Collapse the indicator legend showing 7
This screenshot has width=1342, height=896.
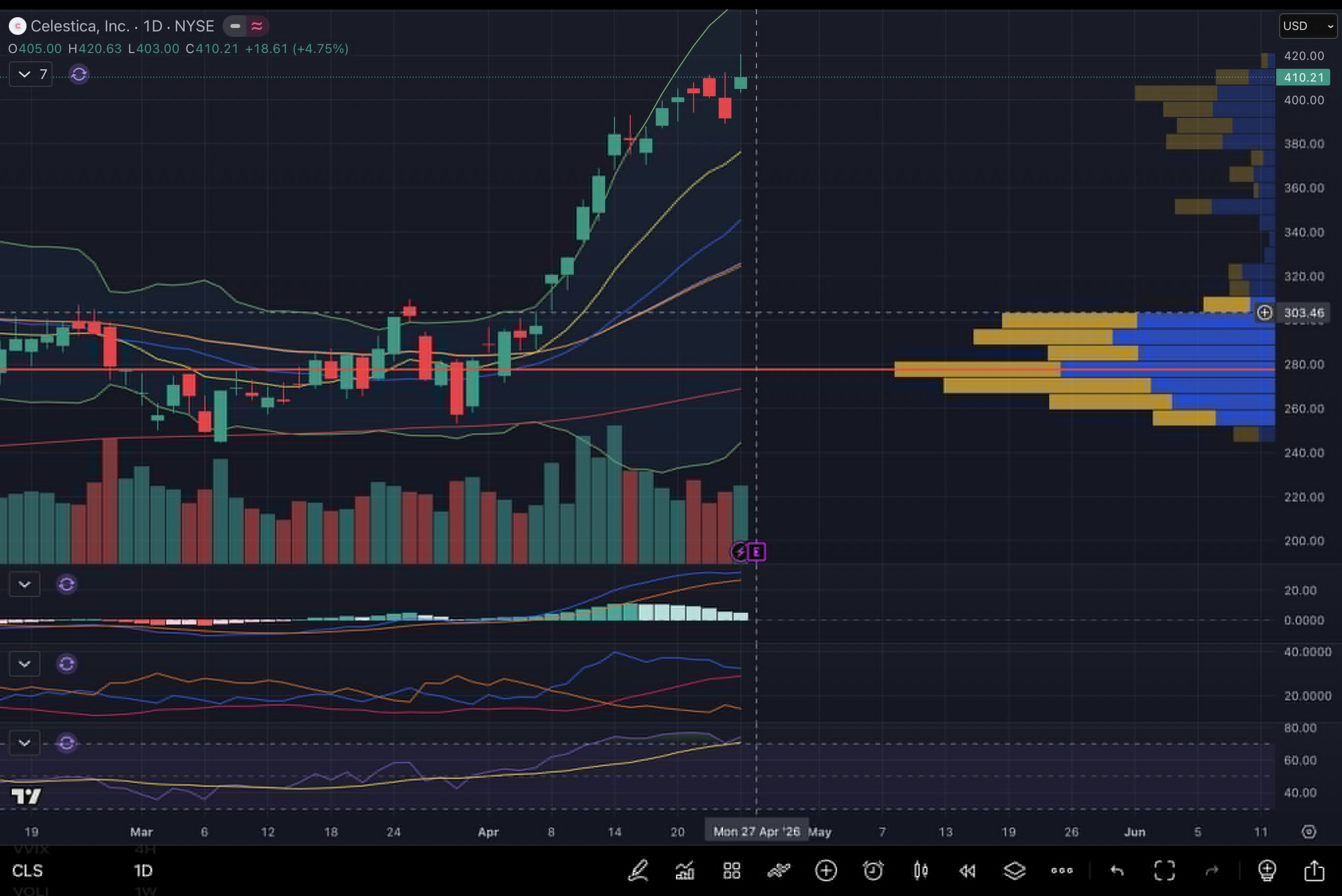point(31,74)
